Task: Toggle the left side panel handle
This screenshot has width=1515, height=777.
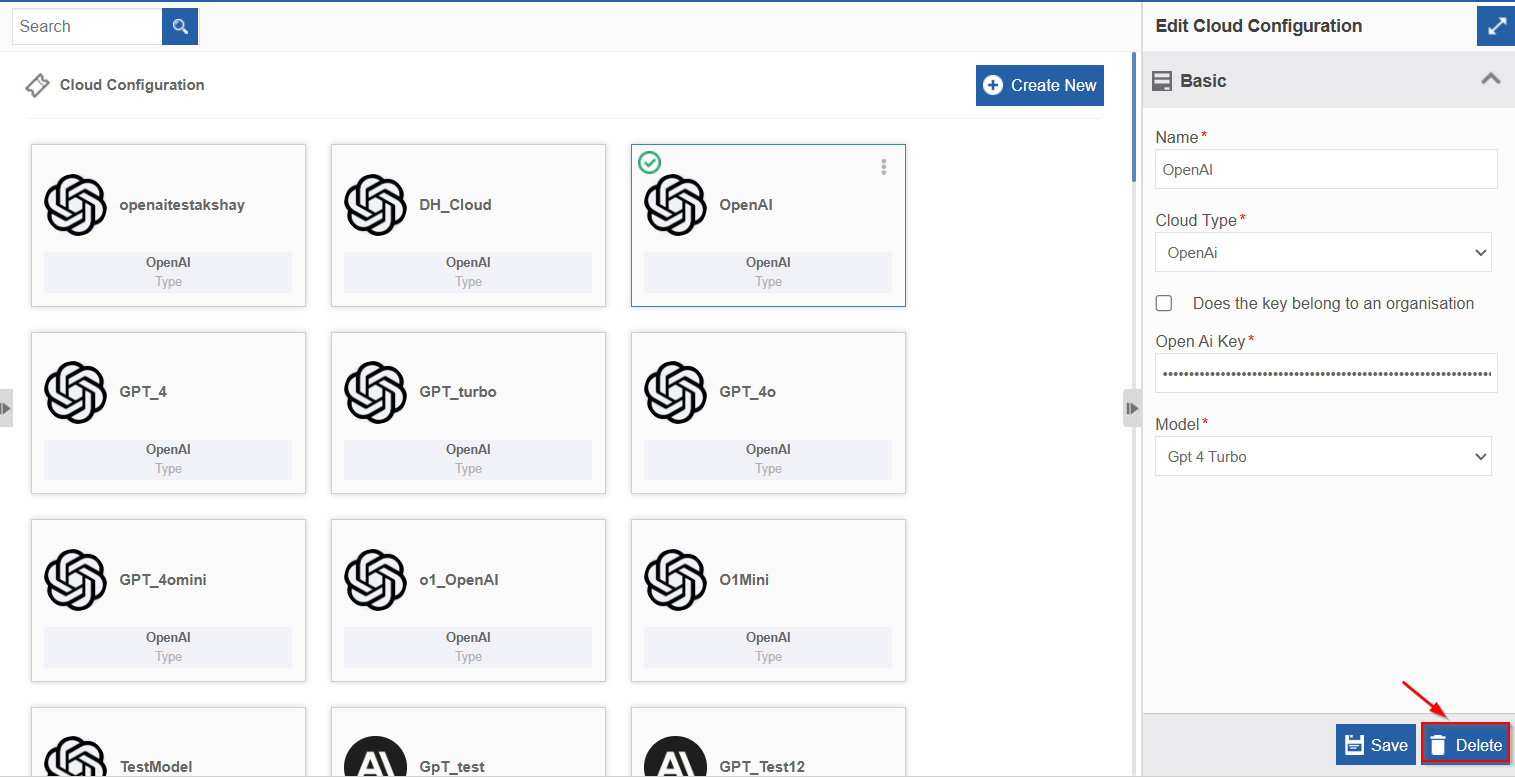Action: [x=6, y=408]
